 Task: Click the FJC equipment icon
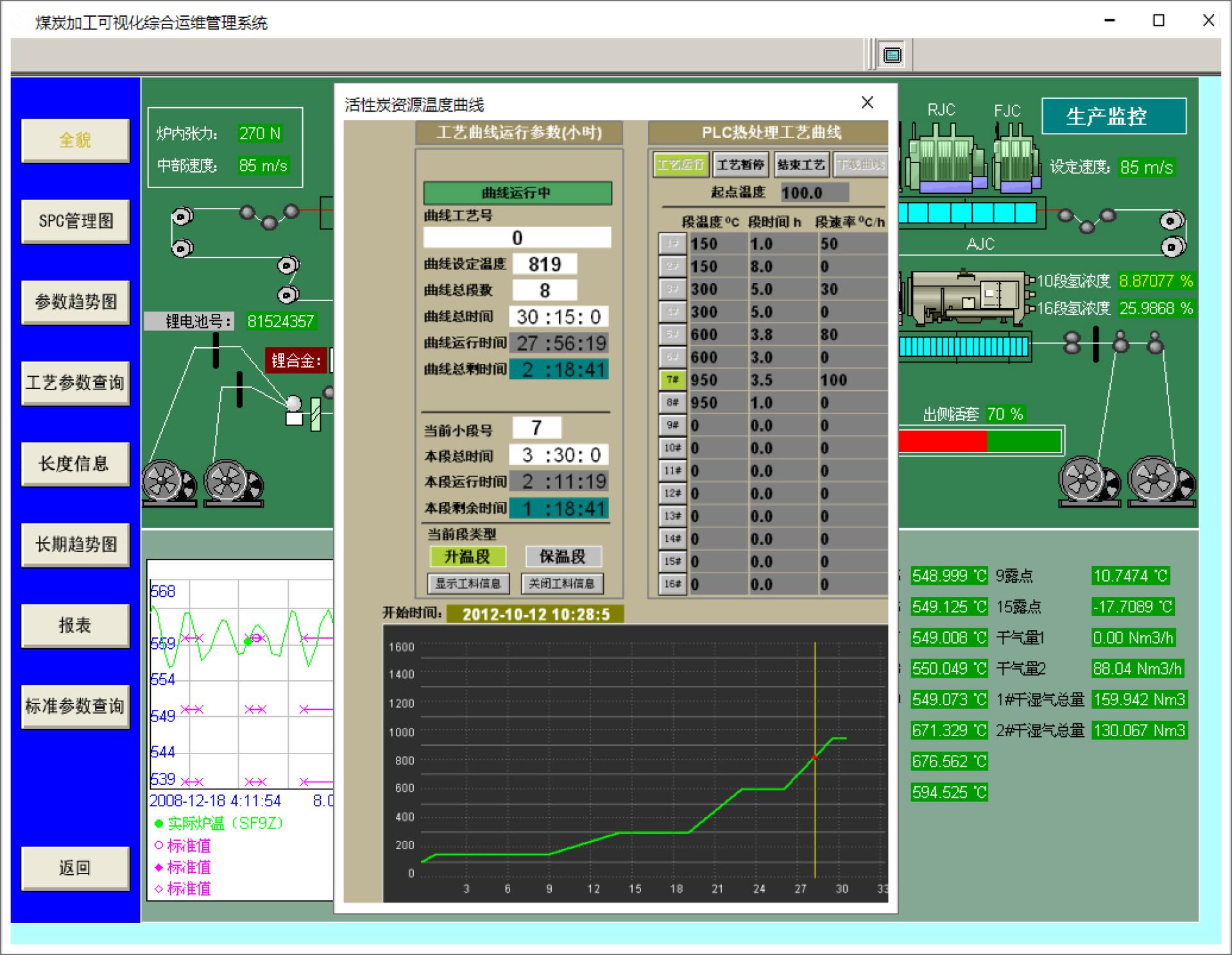(1015, 160)
